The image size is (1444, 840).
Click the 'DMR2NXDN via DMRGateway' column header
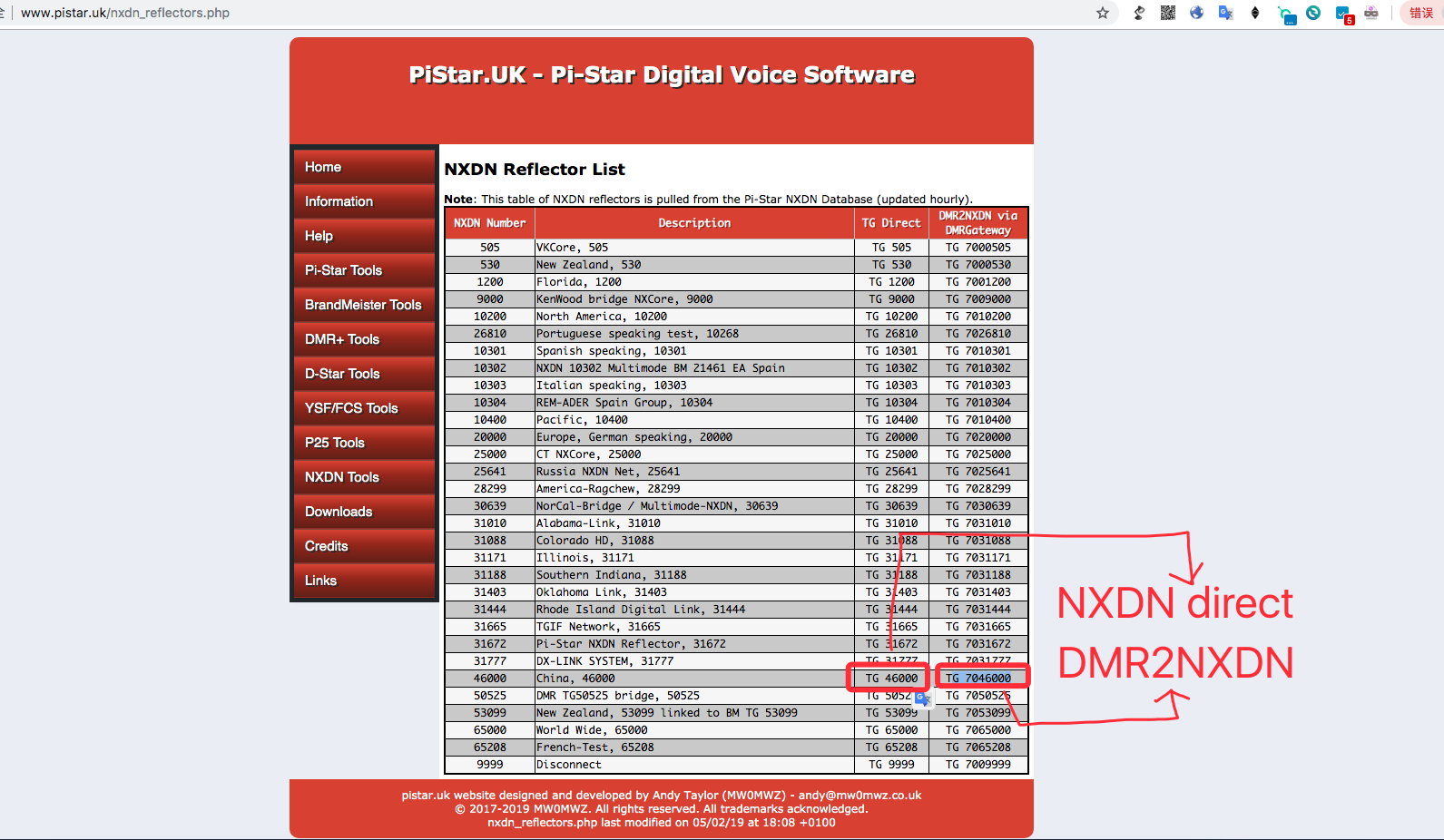pyautogui.click(x=977, y=223)
